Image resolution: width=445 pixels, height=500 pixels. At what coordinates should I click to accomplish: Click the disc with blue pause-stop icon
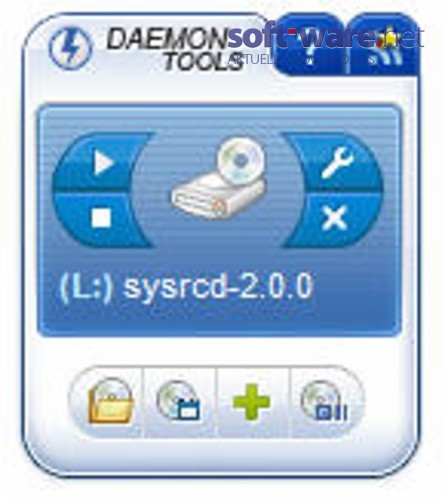coord(325,401)
